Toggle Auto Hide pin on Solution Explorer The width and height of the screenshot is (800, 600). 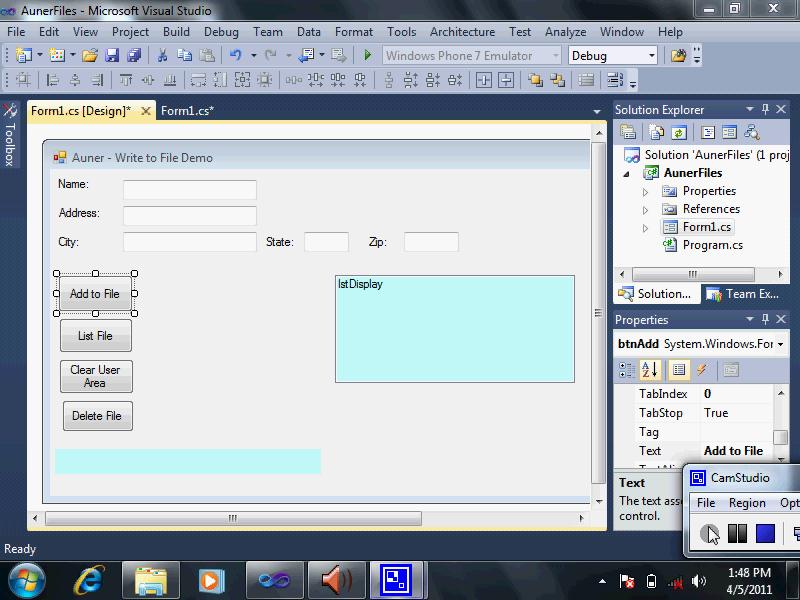coord(766,110)
